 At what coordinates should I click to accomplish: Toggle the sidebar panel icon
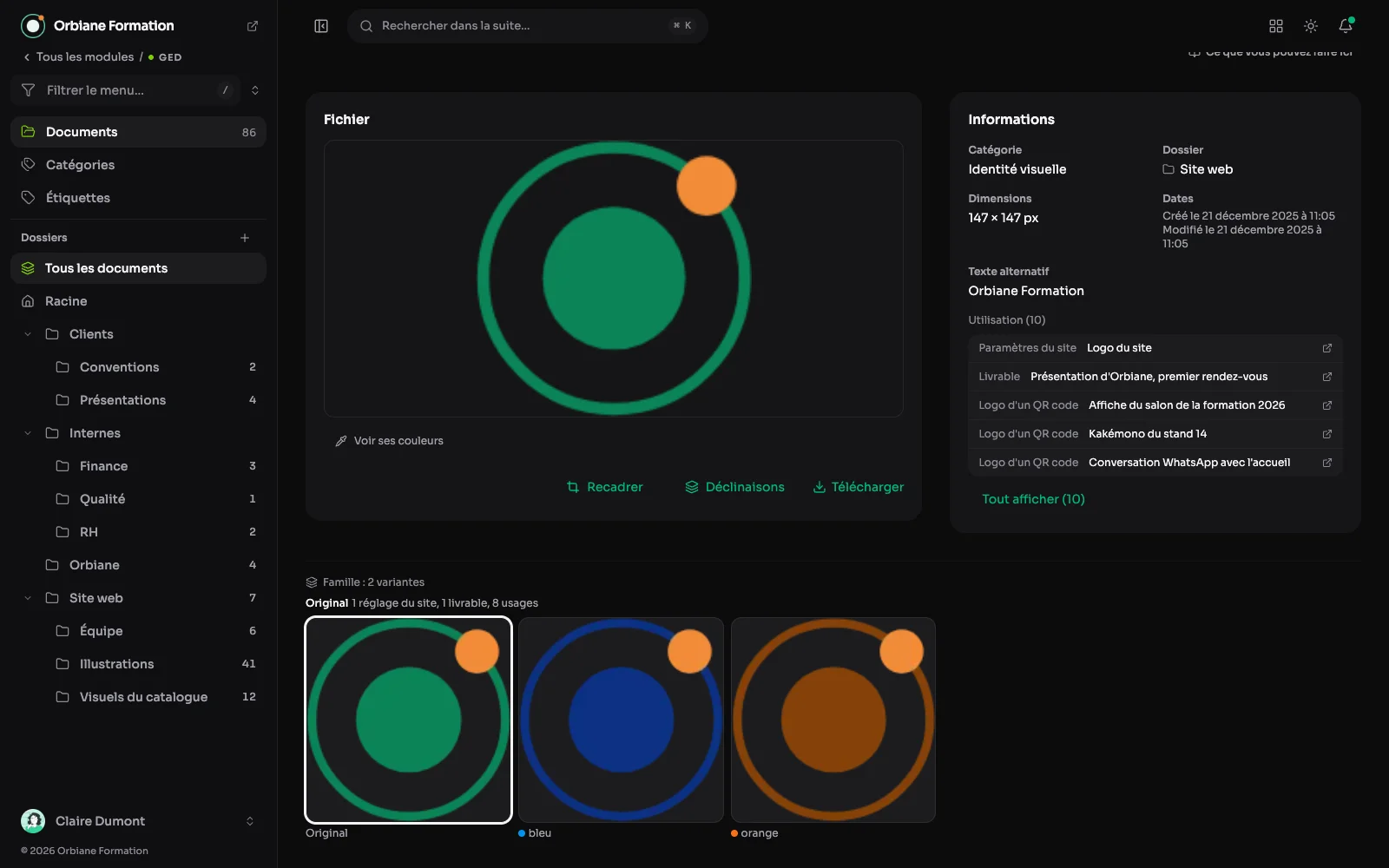pyautogui.click(x=321, y=26)
